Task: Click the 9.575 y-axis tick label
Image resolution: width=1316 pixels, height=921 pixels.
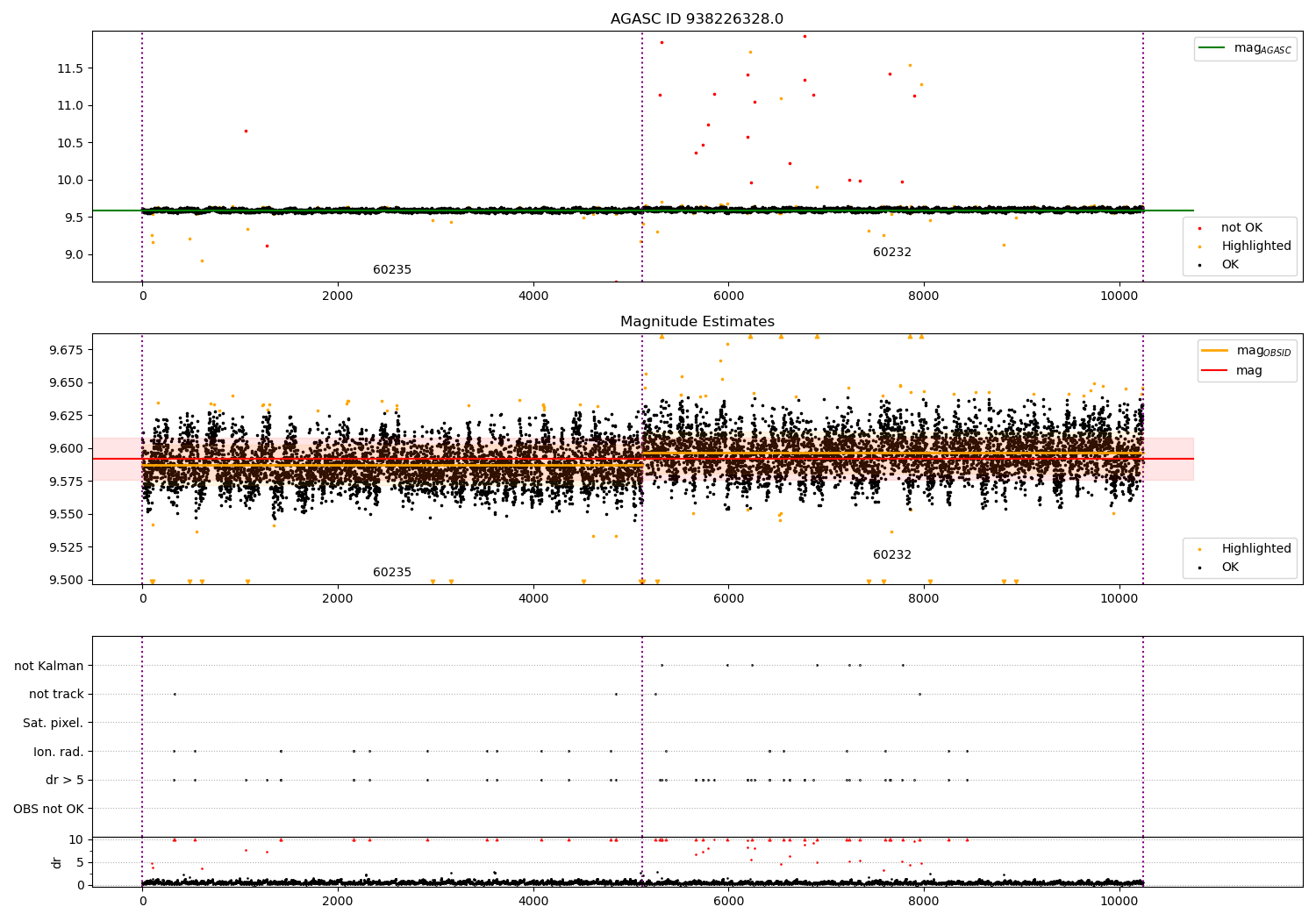Action: [x=67, y=482]
